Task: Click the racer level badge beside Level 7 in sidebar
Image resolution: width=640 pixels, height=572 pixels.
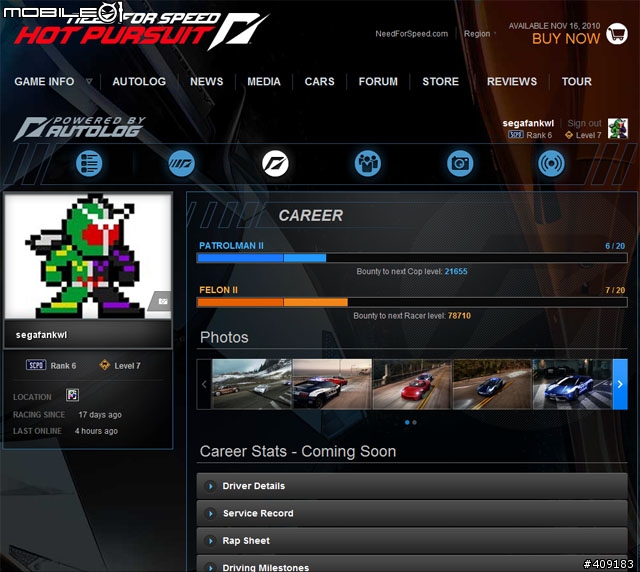Action: pos(105,365)
